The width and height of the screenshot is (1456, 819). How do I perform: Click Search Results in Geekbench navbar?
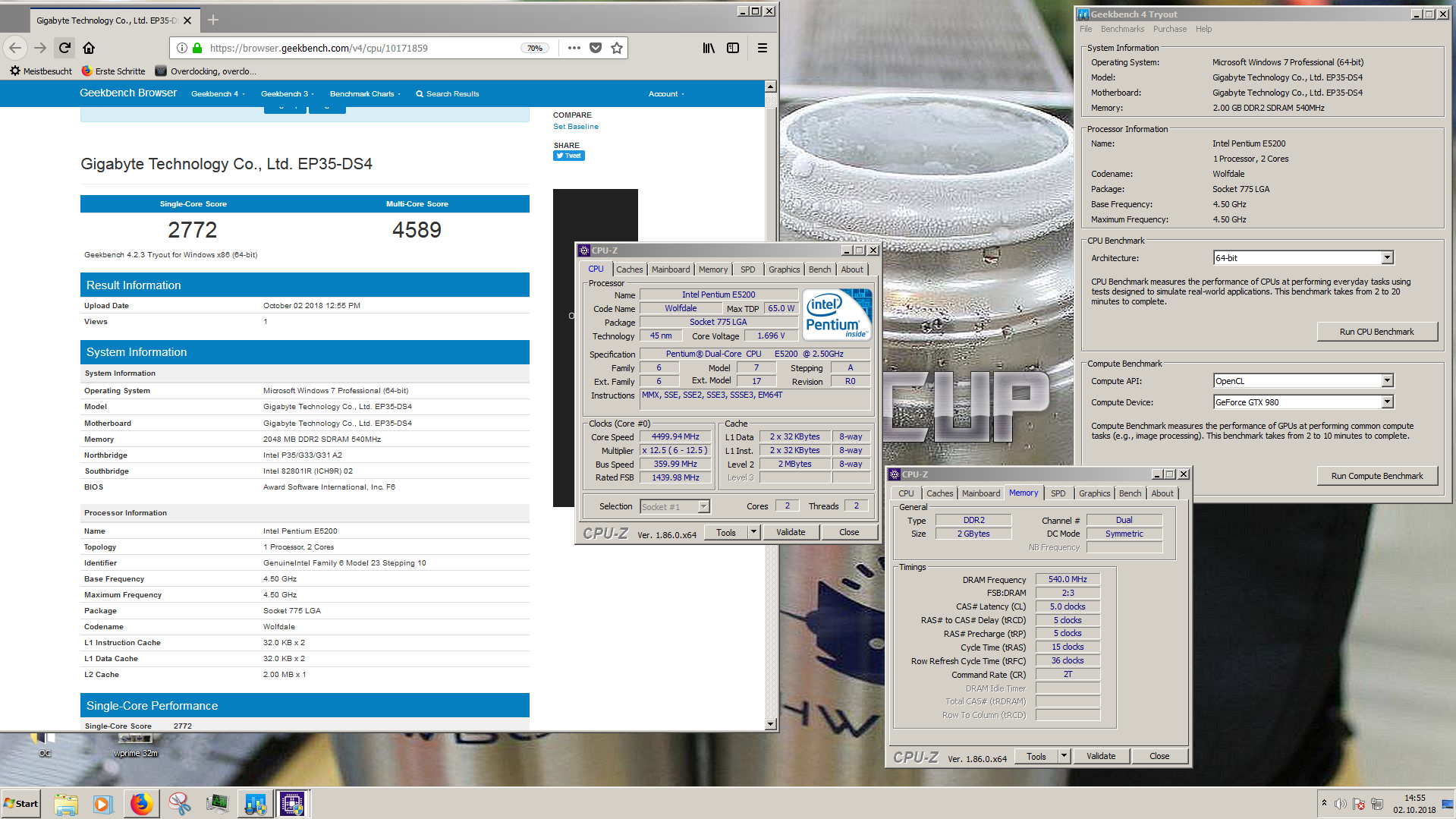click(448, 94)
